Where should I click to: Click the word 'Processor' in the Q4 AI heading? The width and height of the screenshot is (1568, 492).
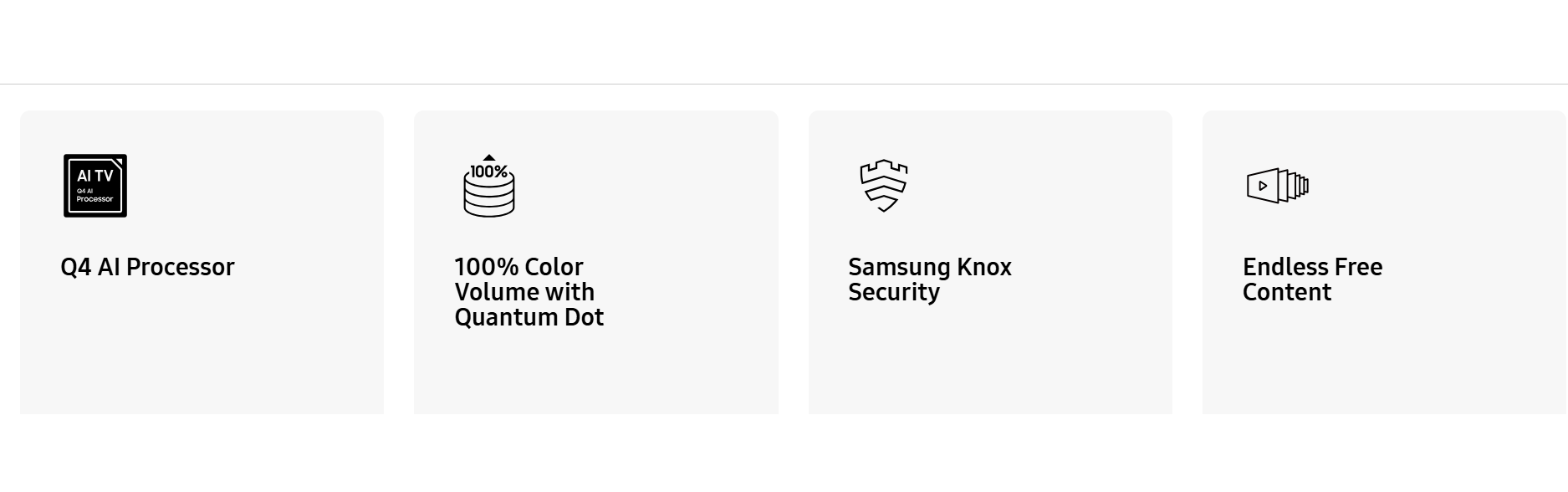pos(181,267)
